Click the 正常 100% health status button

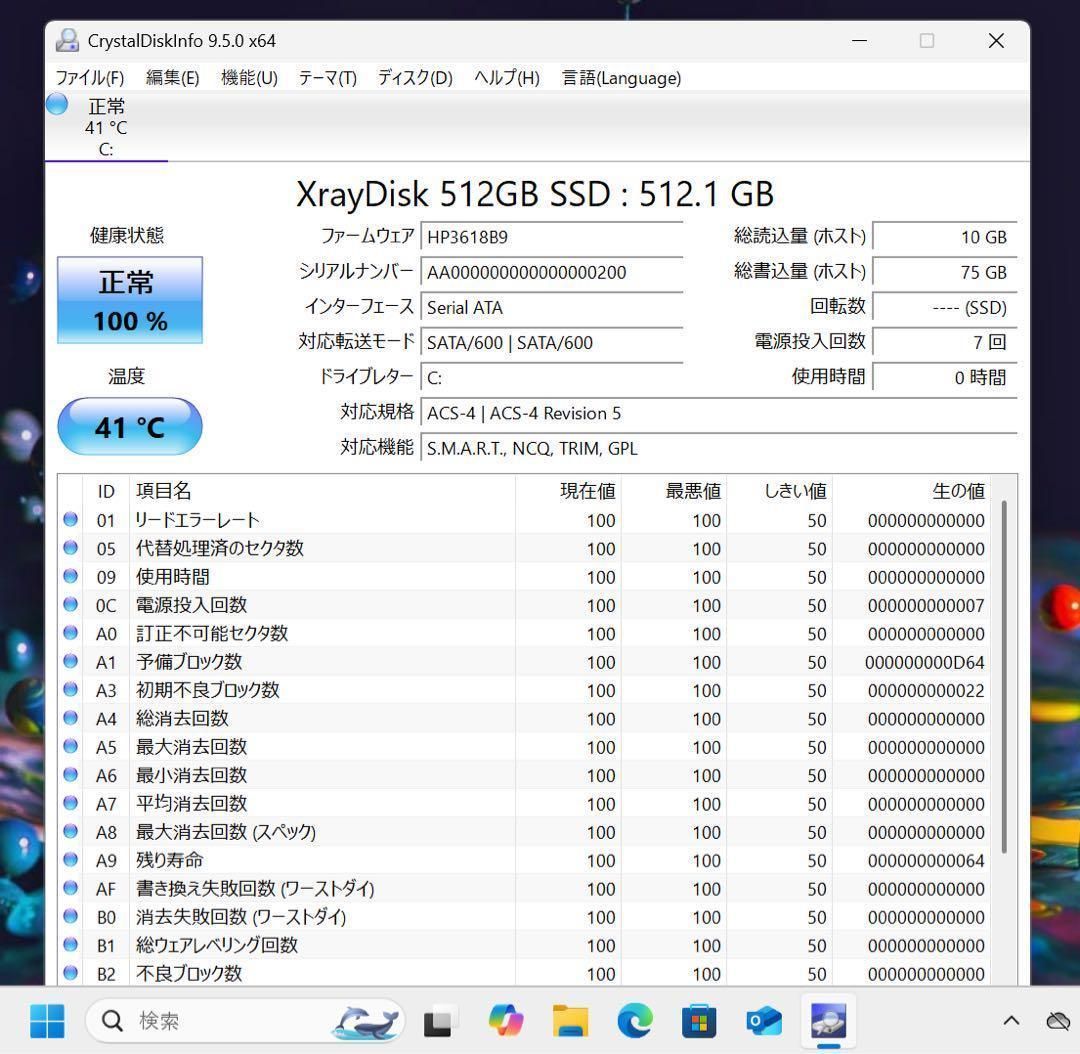click(x=130, y=300)
